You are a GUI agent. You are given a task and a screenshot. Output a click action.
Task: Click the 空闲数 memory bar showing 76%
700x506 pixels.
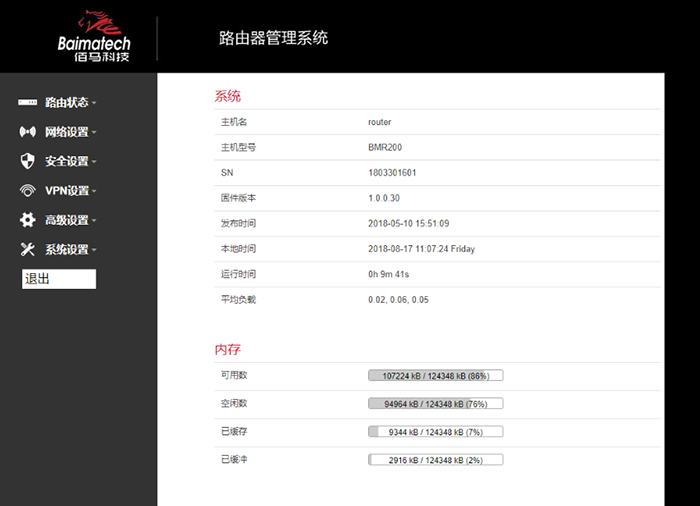click(x=435, y=404)
